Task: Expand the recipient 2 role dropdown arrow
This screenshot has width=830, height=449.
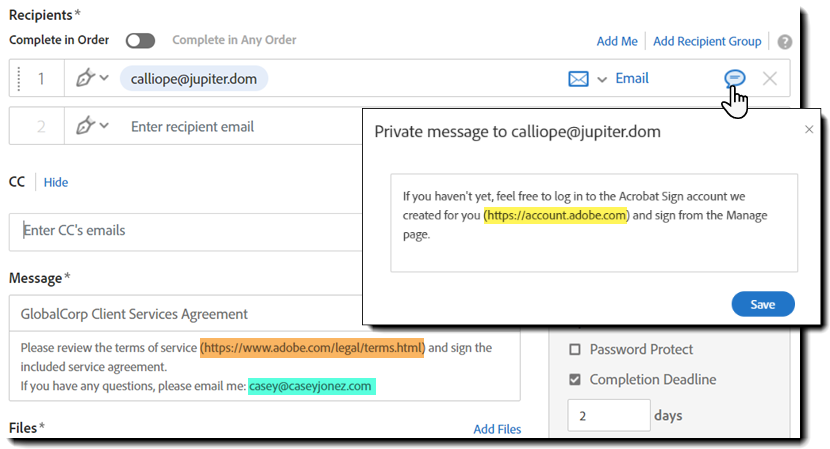Action: point(104,127)
